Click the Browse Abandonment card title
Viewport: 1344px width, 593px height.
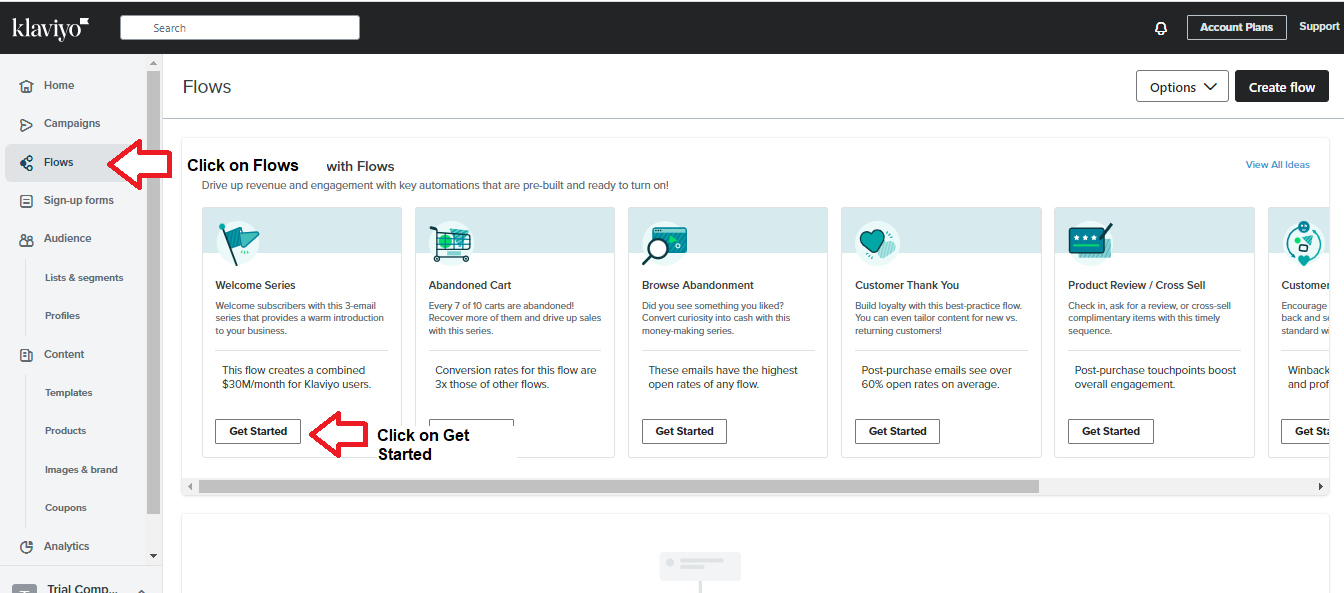pyautogui.click(x=698, y=286)
